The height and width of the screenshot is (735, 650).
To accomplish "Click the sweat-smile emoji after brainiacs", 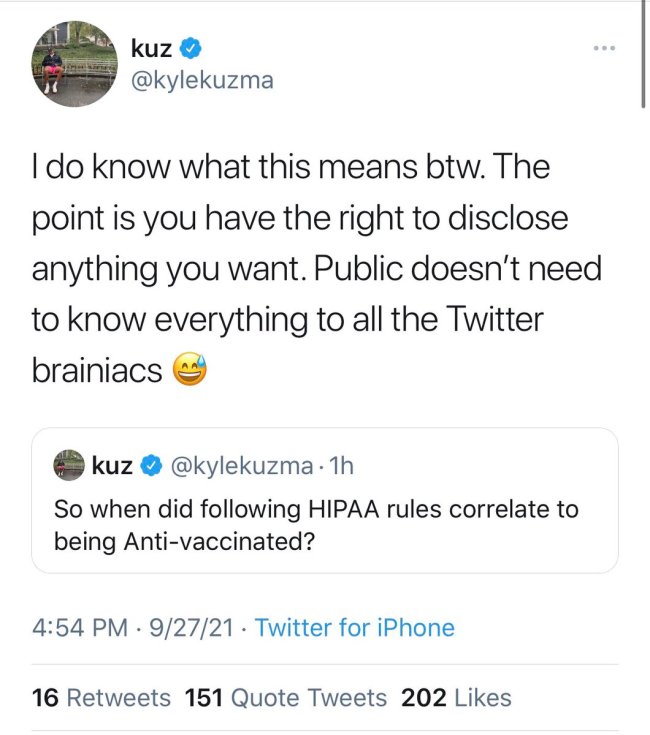I will coord(191,371).
